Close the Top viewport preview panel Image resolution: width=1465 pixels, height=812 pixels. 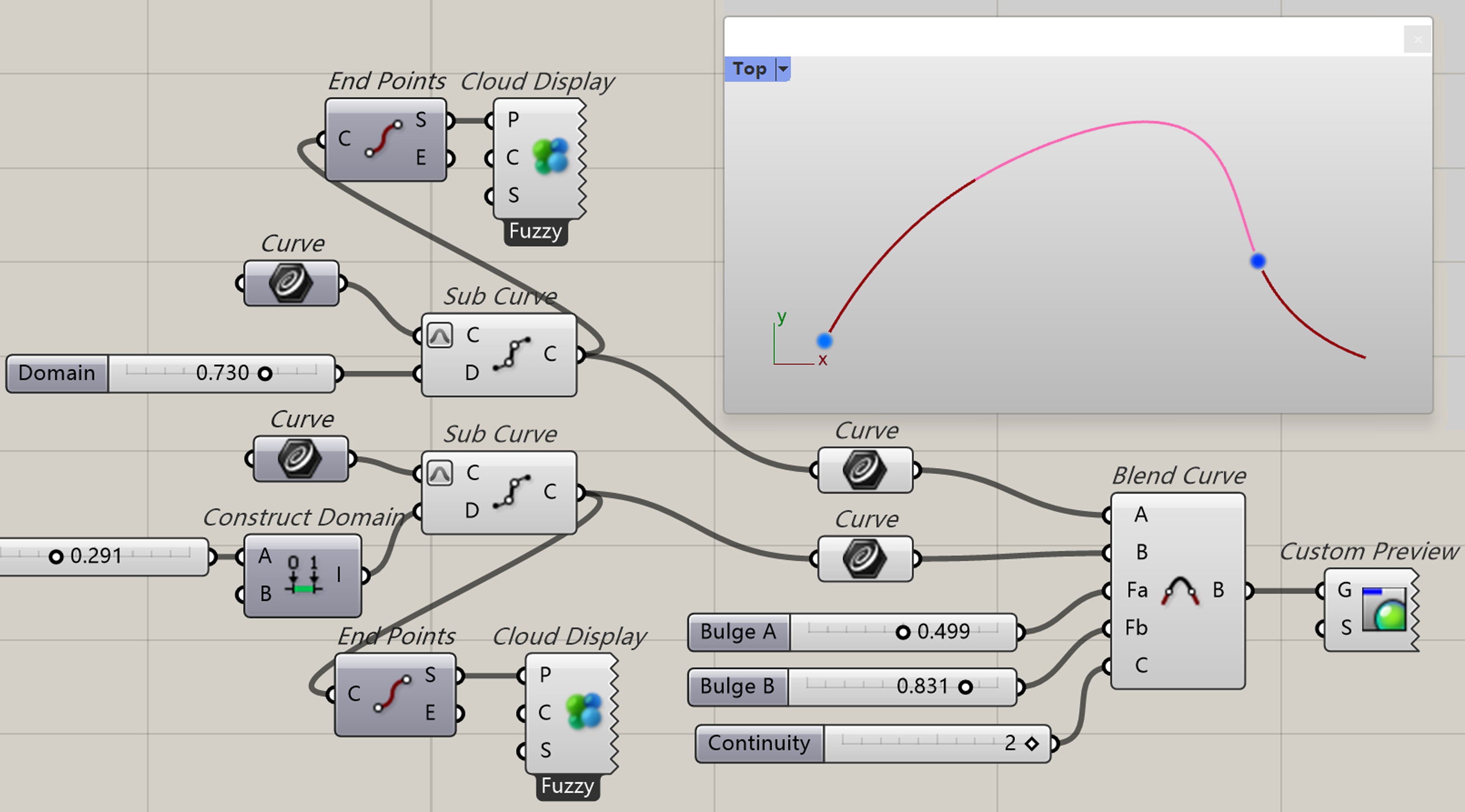pos(1417,39)
